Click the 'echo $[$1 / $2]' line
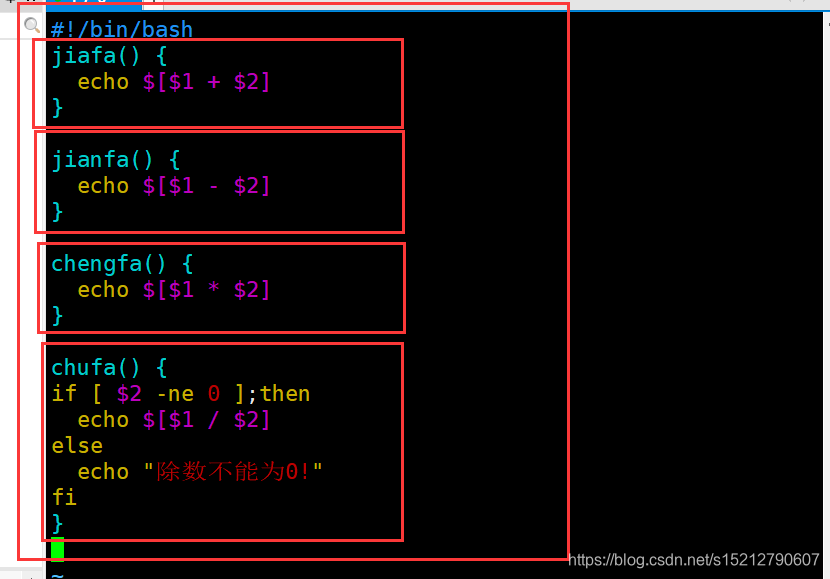Image resolution: width=830 pixels, height=579 pixels. point(174,420)
